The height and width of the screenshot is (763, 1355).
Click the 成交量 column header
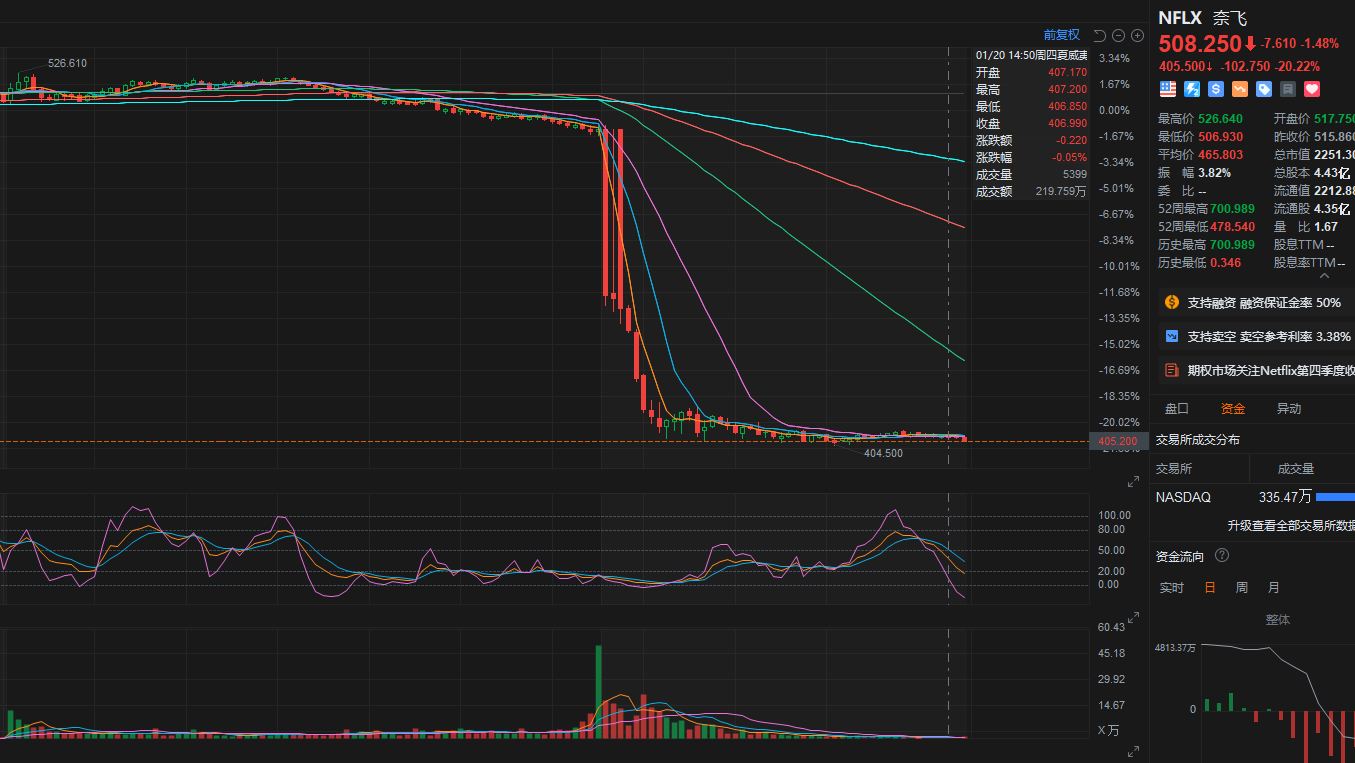coord(1296,468)
